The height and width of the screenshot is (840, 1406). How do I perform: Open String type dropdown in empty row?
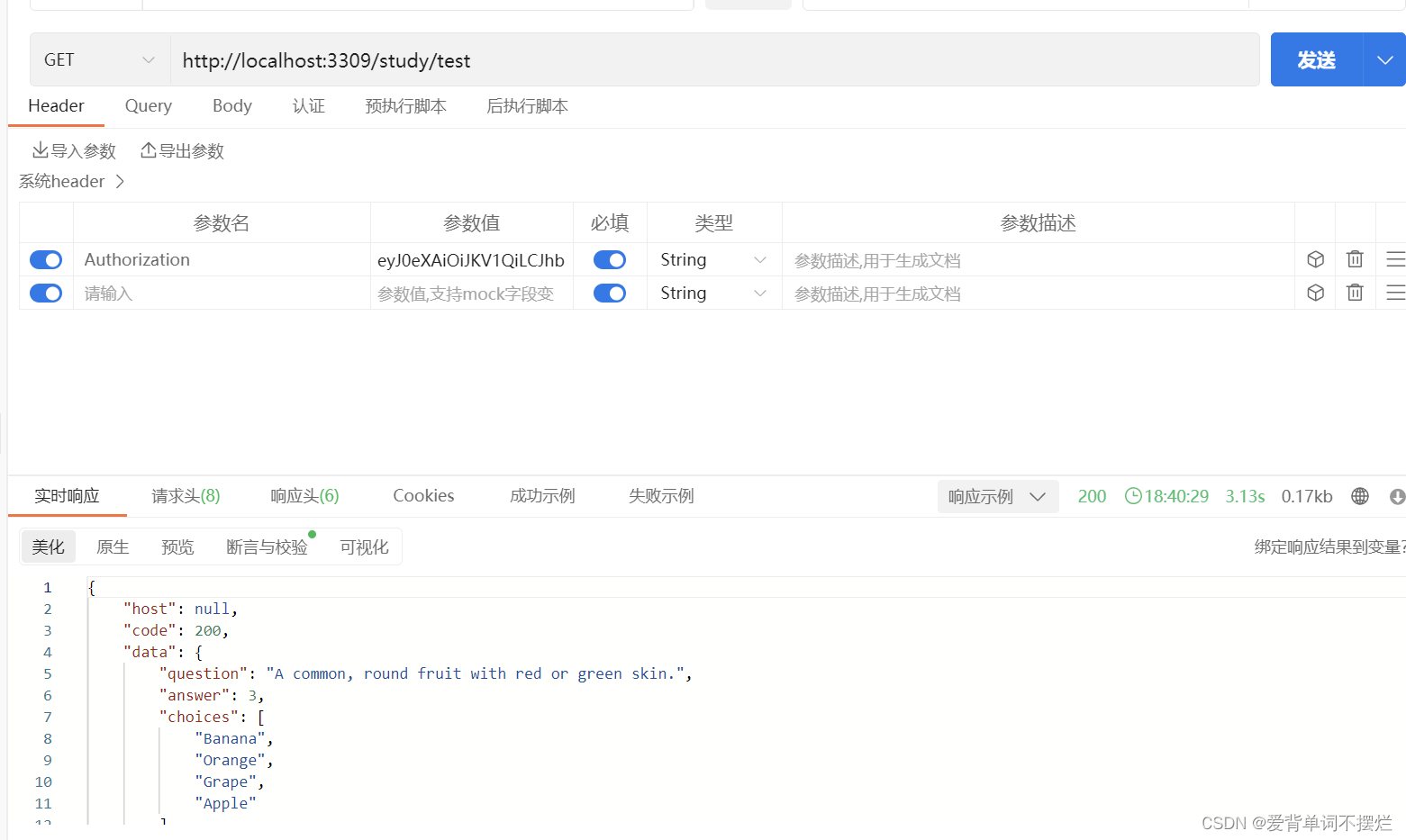tap(713, 293)
